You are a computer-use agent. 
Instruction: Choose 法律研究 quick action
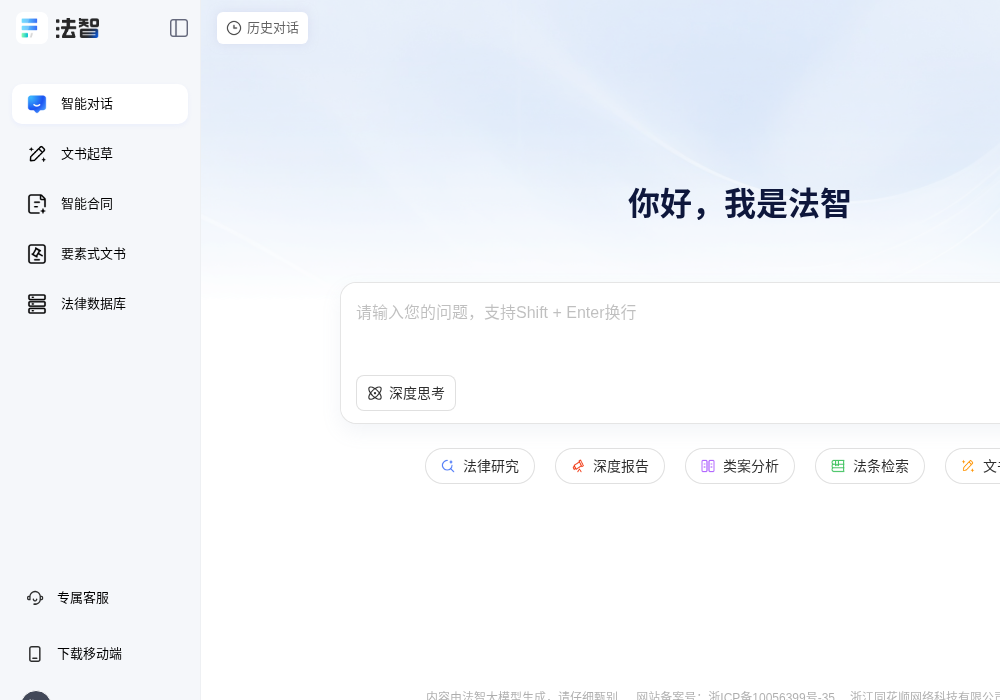(480, 466)
